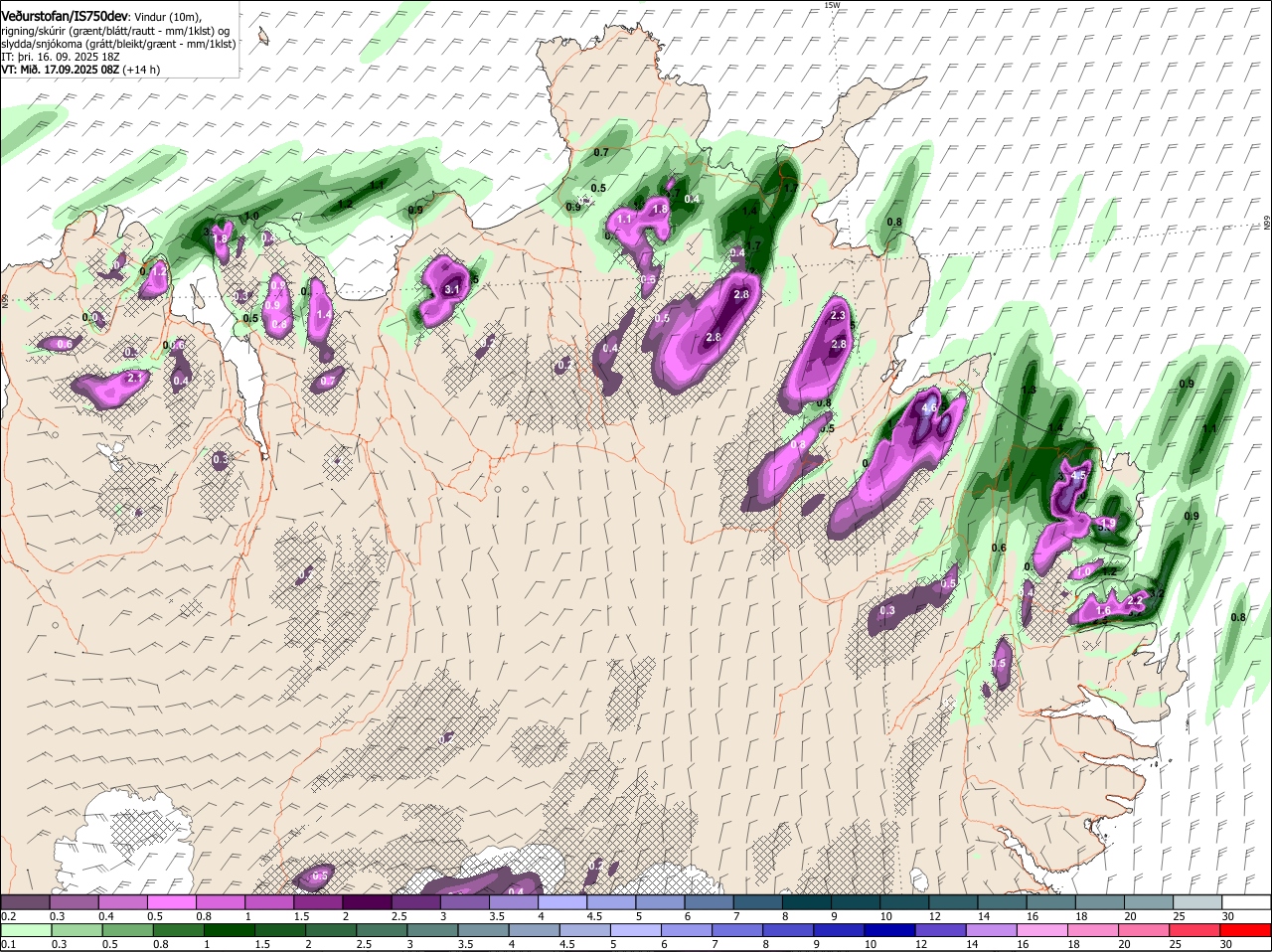Click darkest purple snow-scale swatch between 2 and 2.5

pos(367,901)
